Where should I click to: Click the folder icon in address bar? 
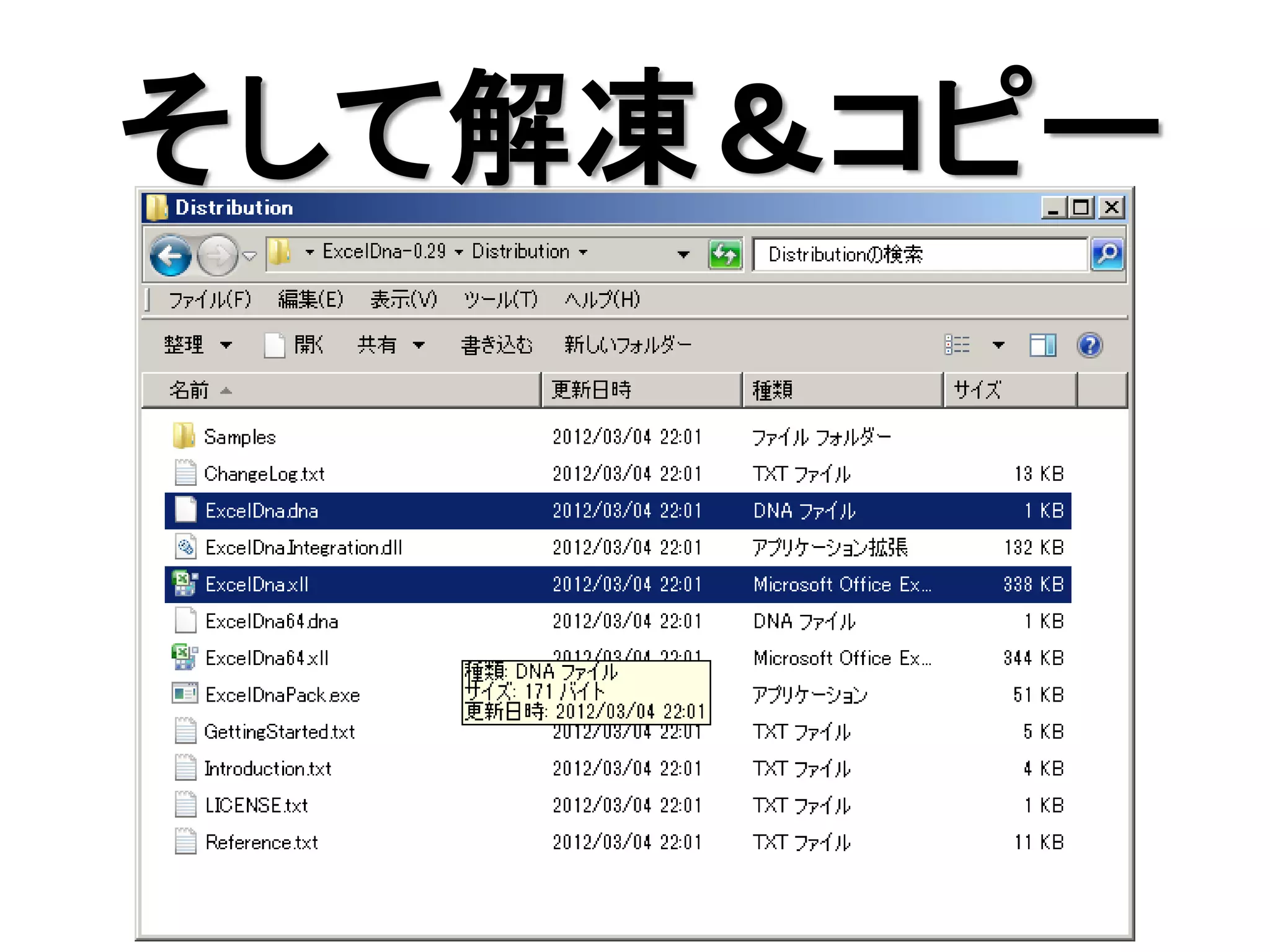(x=280, y=252)
